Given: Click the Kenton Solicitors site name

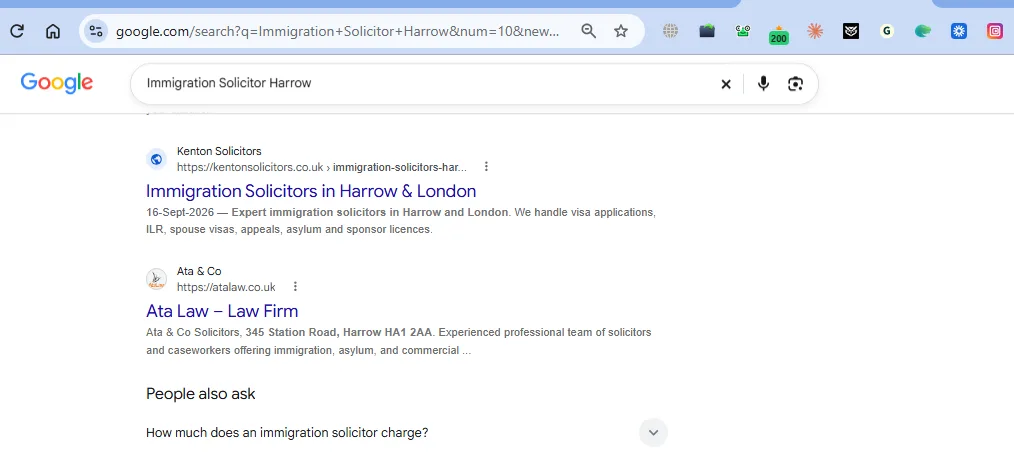Looking at the screenshot, I should (x=219, y=151).
